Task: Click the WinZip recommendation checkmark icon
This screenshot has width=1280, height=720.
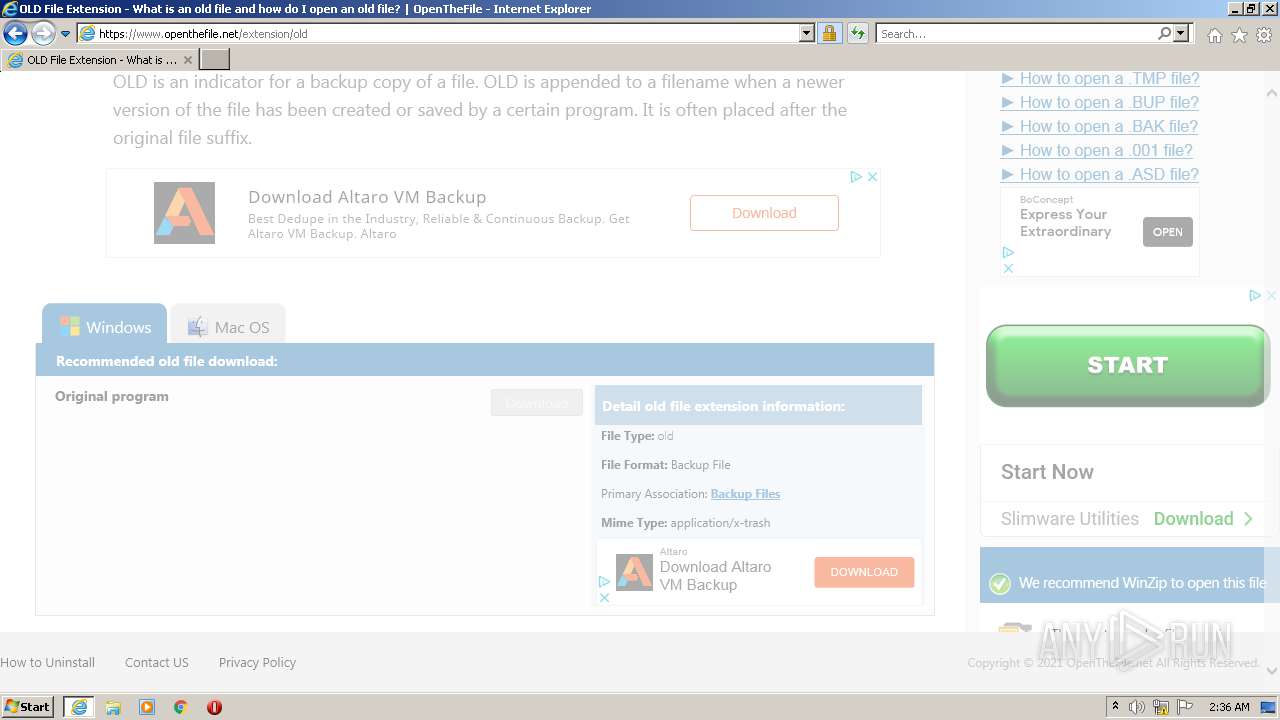Action: [x=999, y=584]
